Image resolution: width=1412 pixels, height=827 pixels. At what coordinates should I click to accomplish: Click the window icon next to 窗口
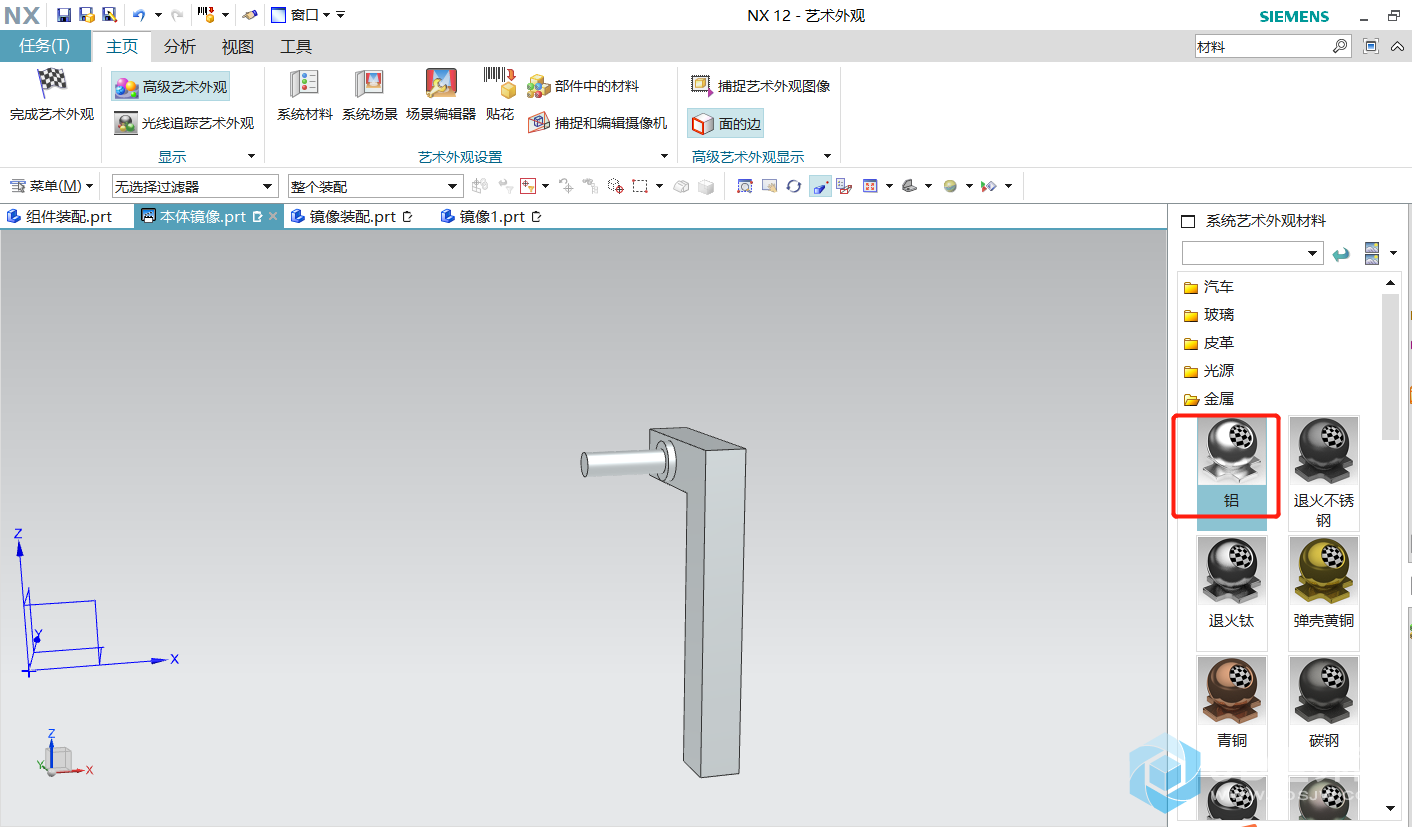click(x=278, y=15)
